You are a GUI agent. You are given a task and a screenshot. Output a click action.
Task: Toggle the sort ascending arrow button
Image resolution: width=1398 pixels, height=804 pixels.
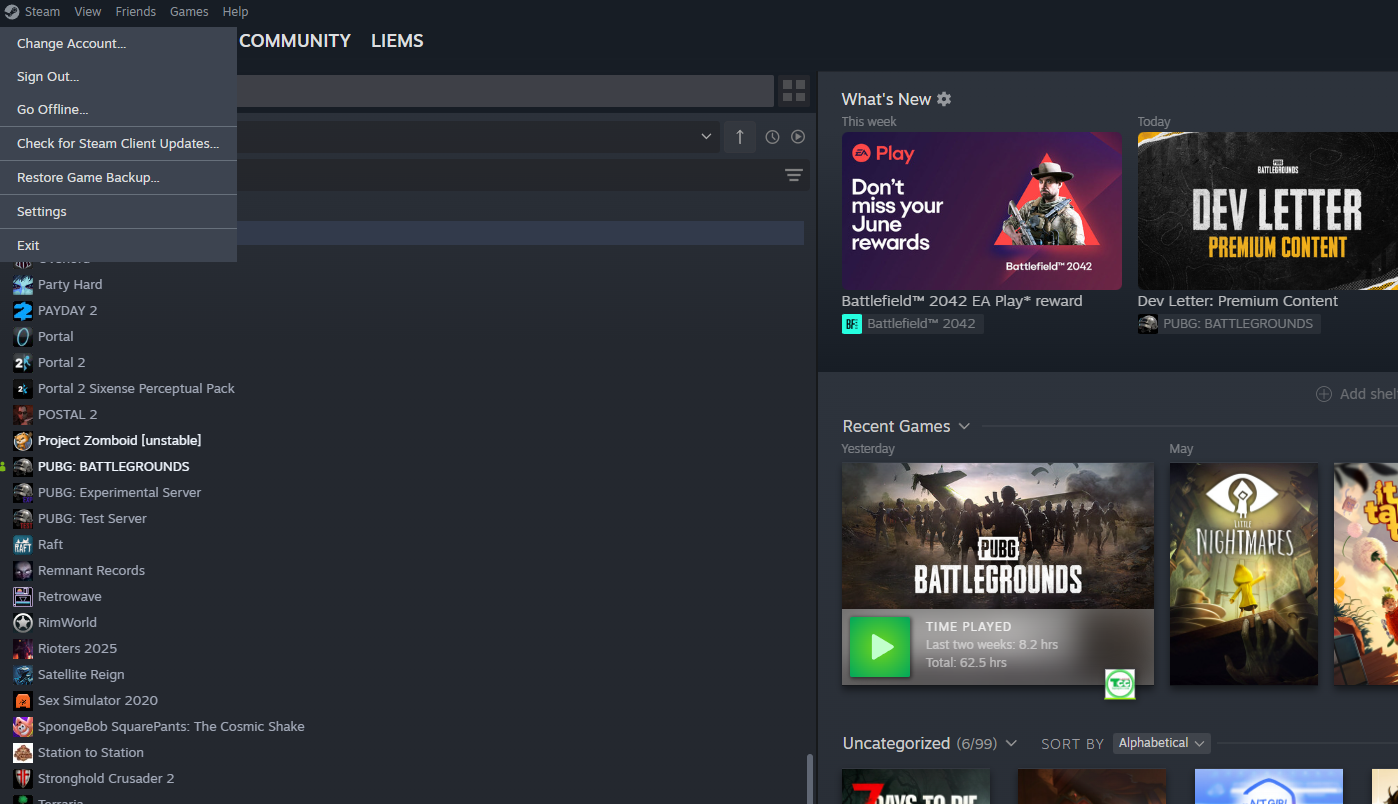[739, 137]
